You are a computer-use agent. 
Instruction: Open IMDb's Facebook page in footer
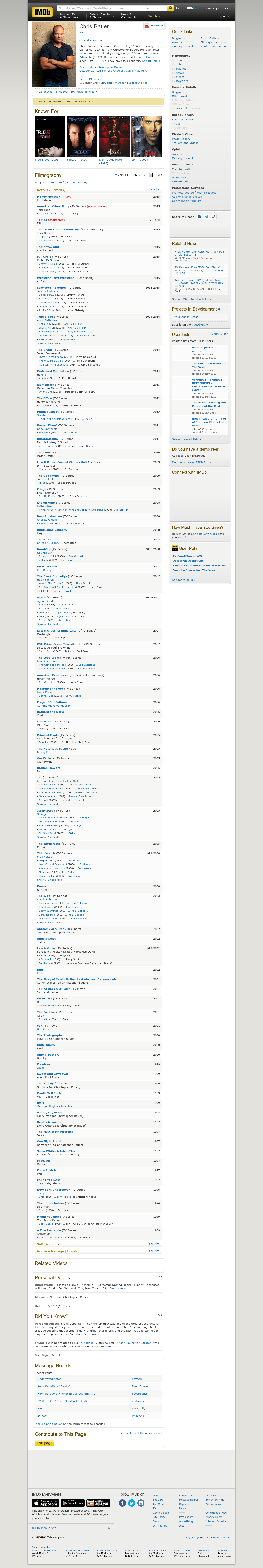click(122, 1503)
